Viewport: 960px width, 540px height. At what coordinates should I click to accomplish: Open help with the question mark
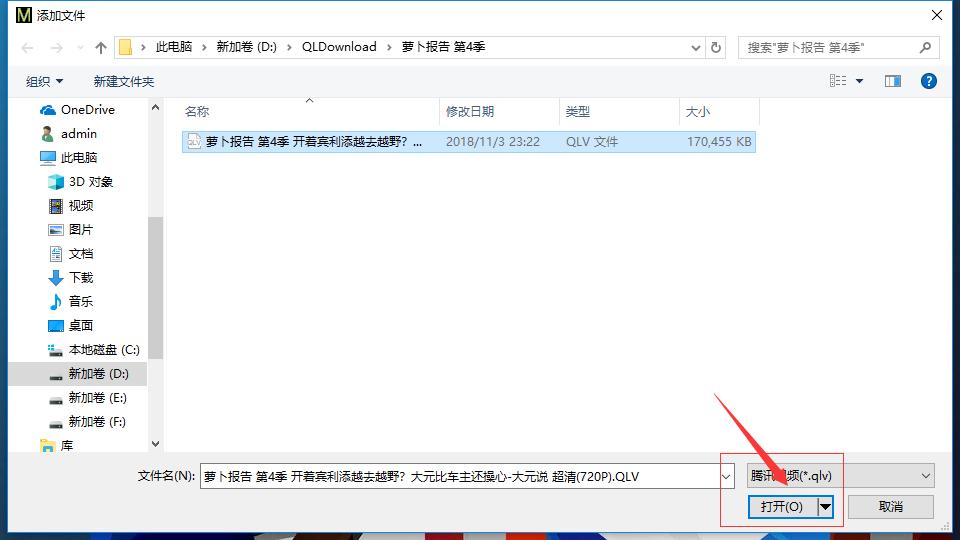[x=929, y=81]
